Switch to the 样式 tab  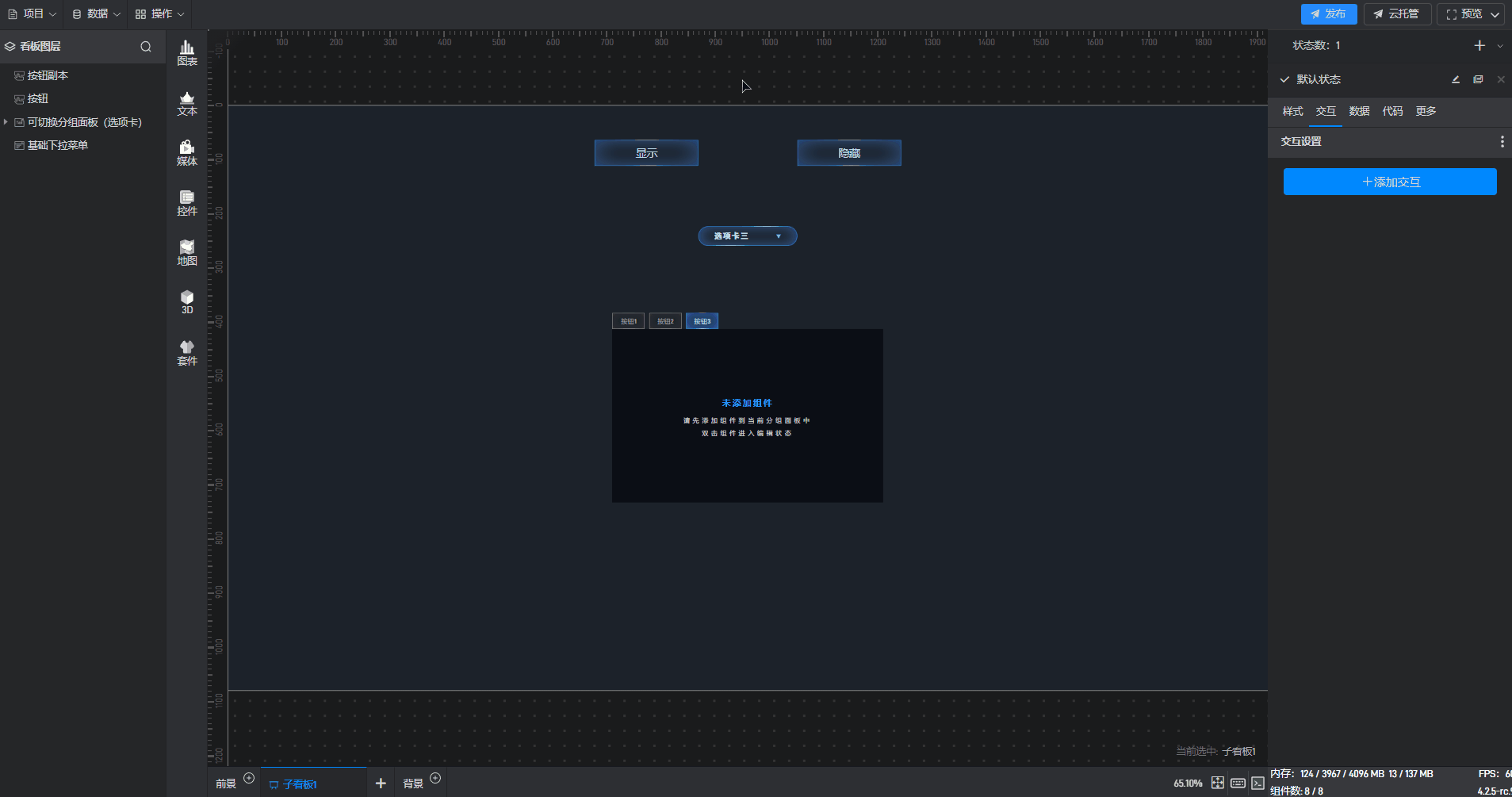click(1292, 112)
